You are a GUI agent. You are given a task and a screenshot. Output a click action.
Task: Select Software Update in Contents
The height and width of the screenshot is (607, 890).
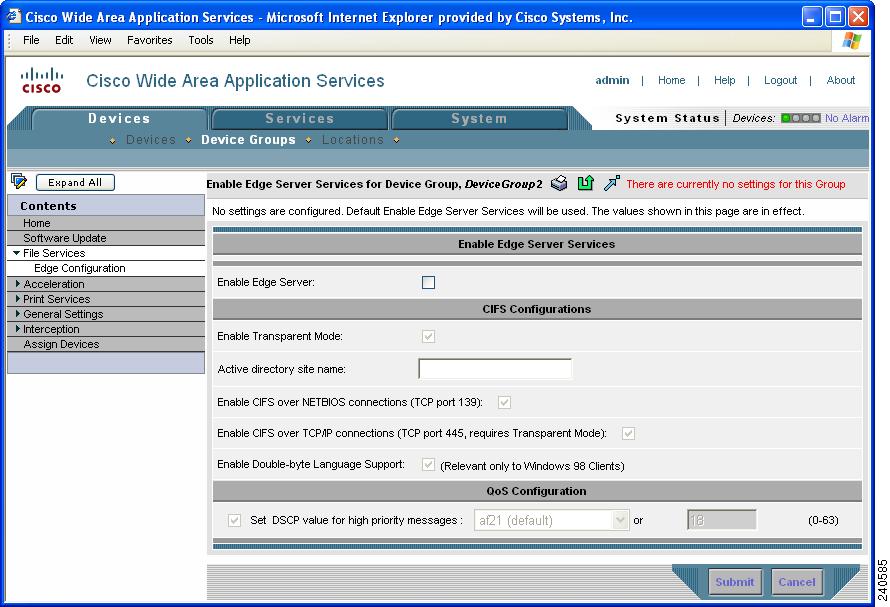pyautogui.click(x=106, y=238)
